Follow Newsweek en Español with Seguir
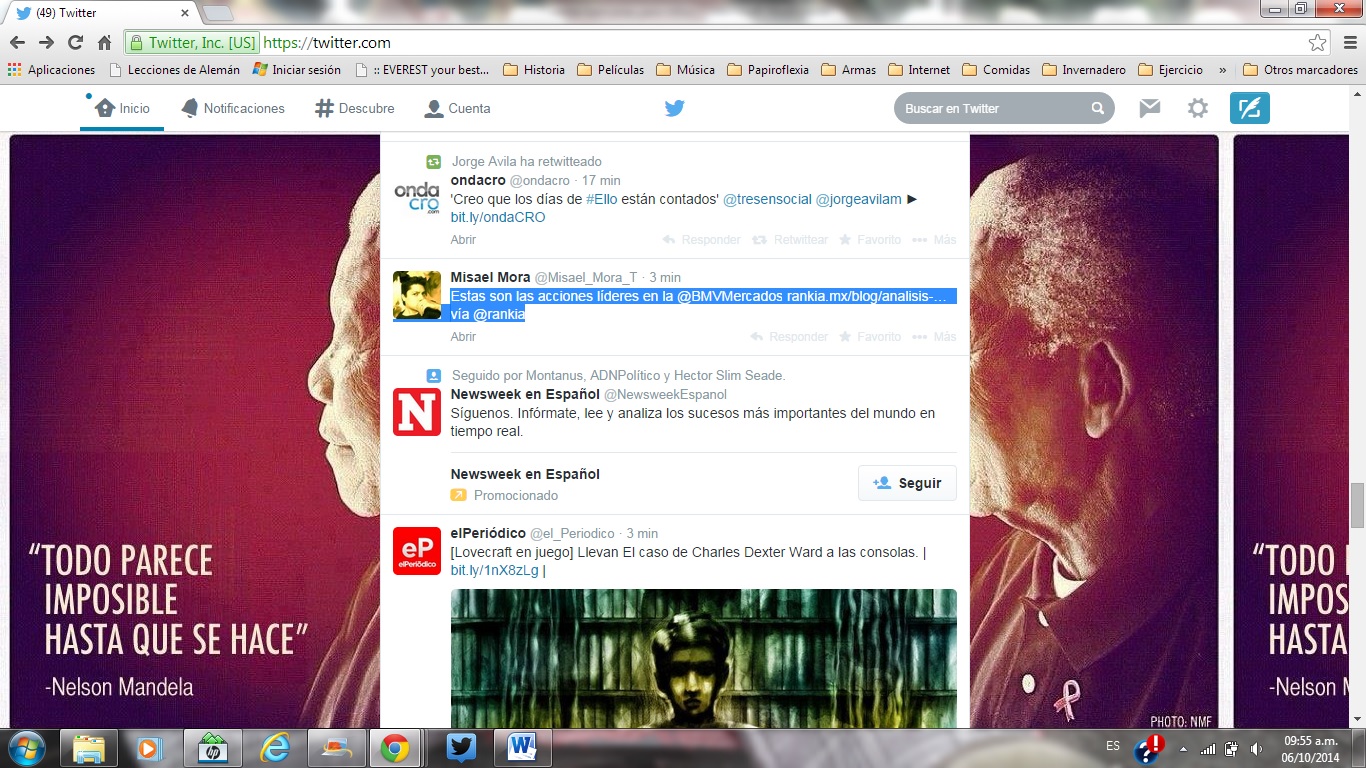 click(907, 483)
